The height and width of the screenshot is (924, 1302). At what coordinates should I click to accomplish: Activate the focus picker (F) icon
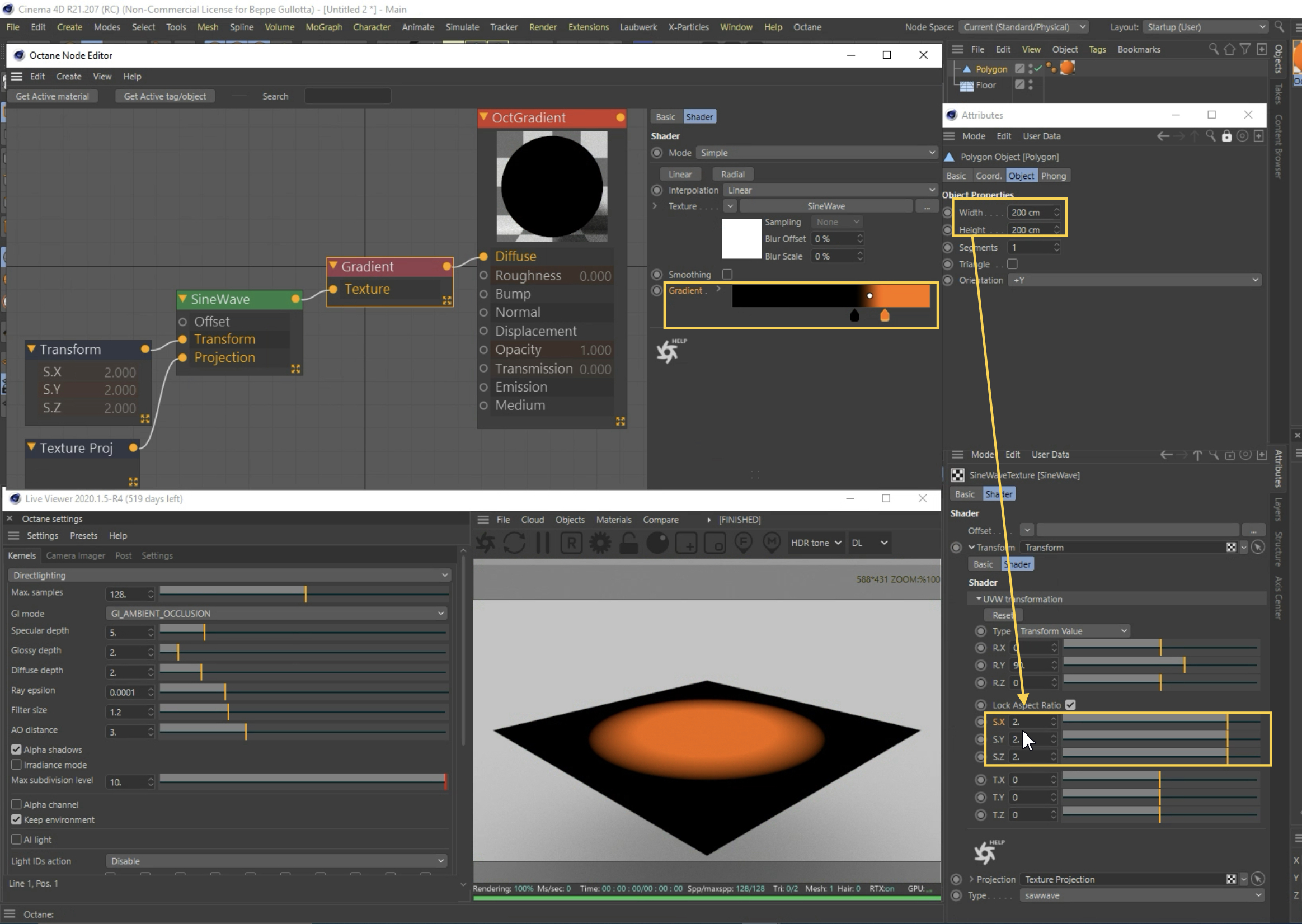[743, 543]
